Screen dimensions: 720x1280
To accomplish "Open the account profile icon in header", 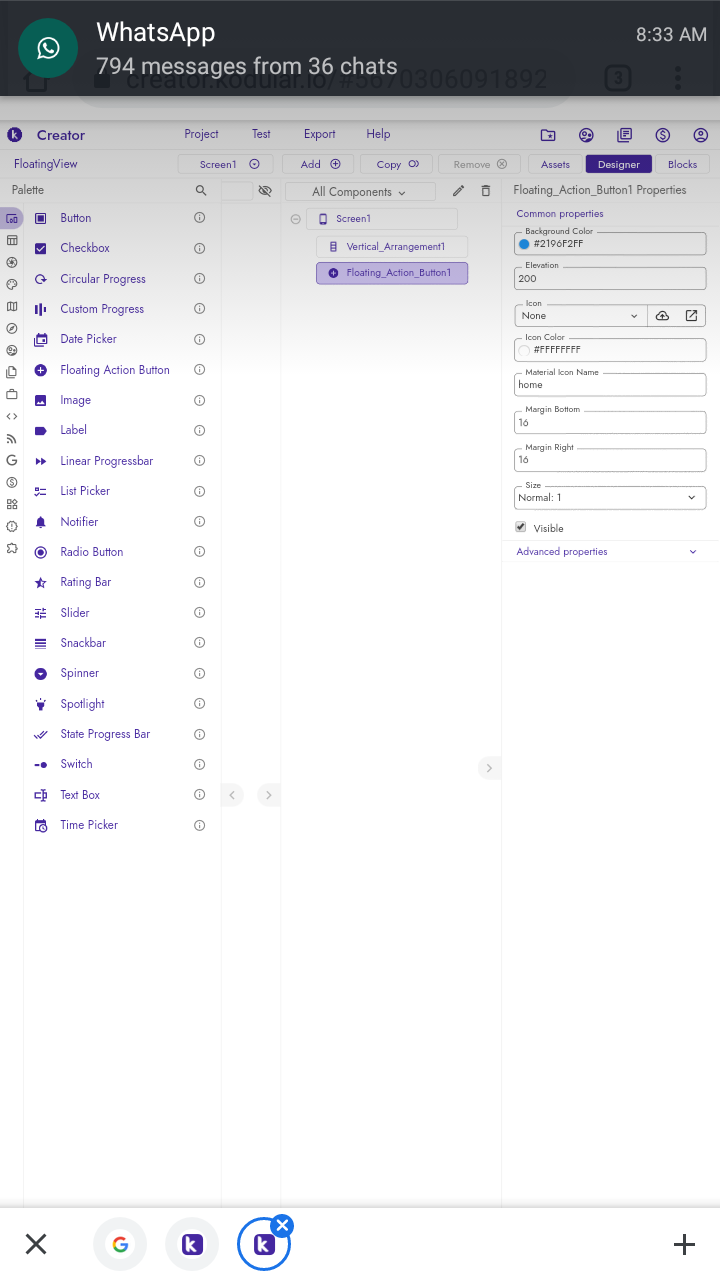I will (x=700, y=135).
